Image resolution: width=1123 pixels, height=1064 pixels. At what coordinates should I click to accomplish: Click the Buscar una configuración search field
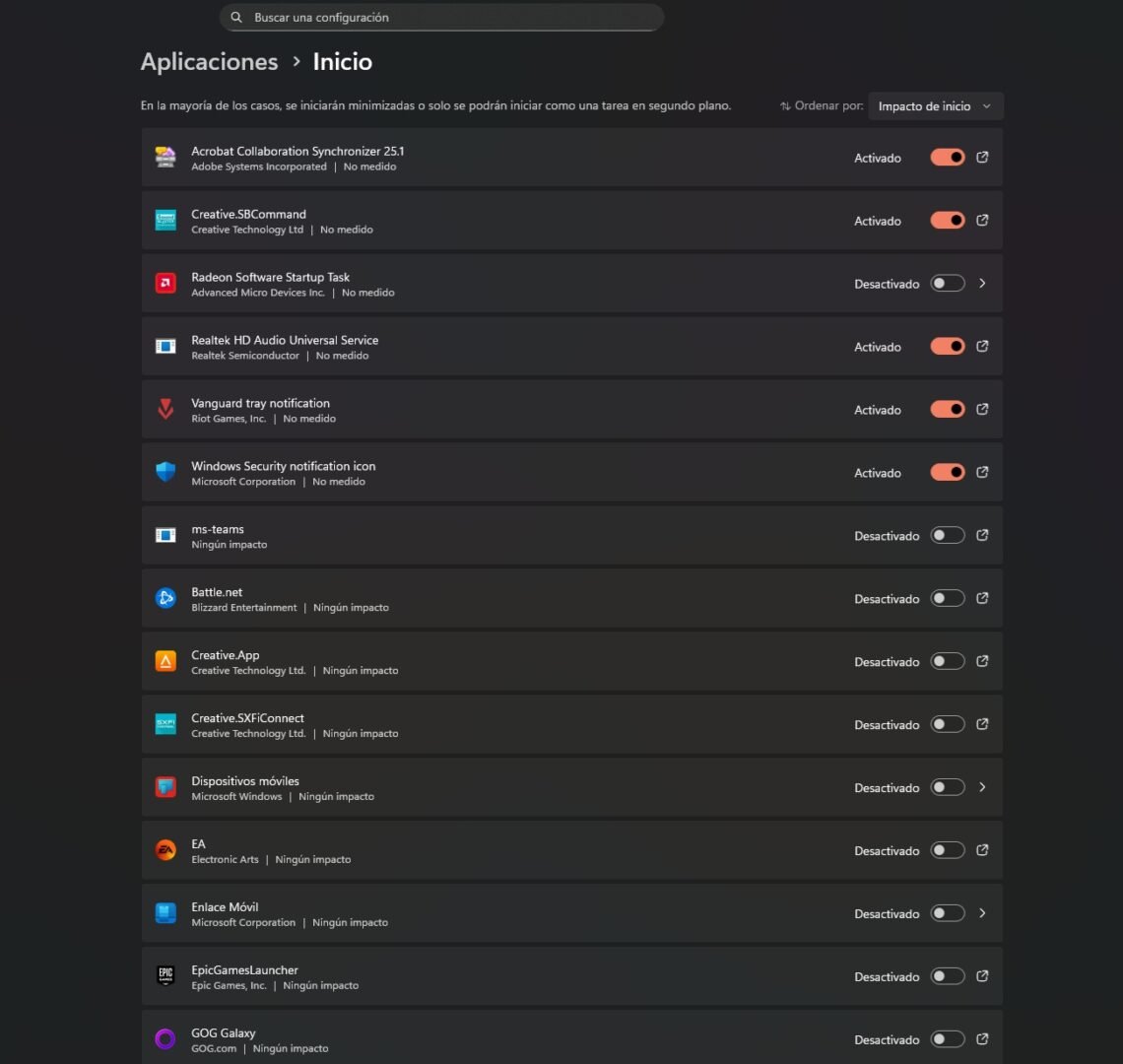(441, 17)
